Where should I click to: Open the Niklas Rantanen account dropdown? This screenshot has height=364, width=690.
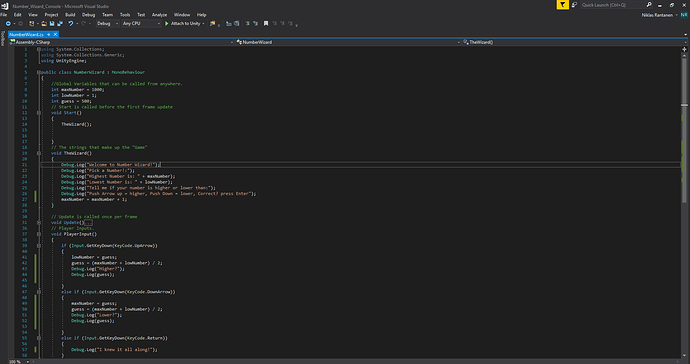click(659, 15)
